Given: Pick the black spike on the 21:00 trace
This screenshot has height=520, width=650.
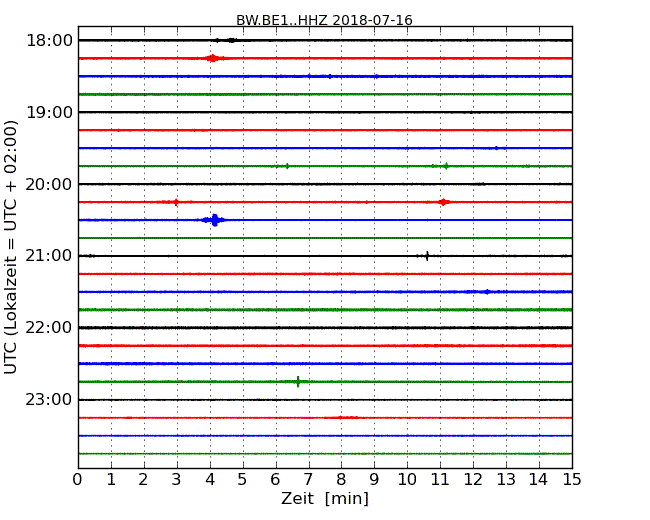Looking at the screenshot, I should pos(427,256).
